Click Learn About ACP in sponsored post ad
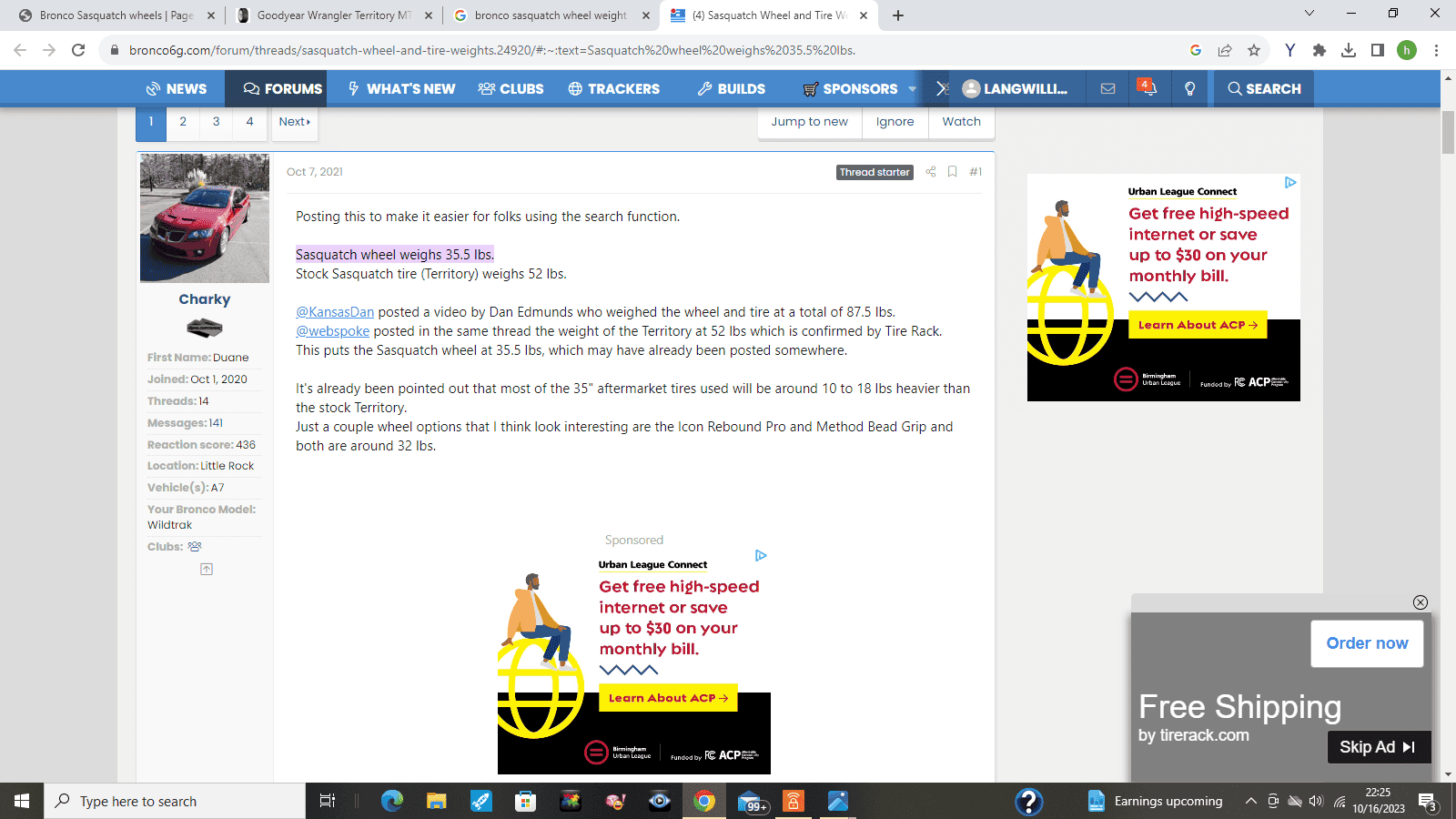 tap(668, 698)
